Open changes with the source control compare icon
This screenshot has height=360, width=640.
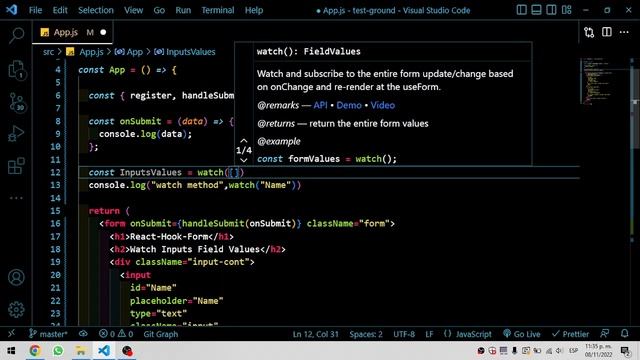[x=589, y=32]
